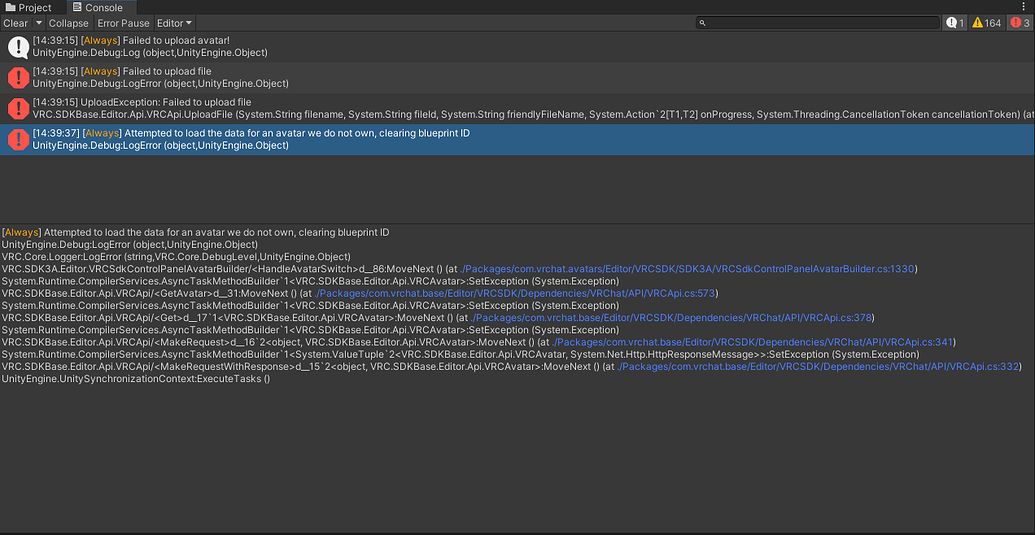Focus the console search field

(x=818, y=23)
